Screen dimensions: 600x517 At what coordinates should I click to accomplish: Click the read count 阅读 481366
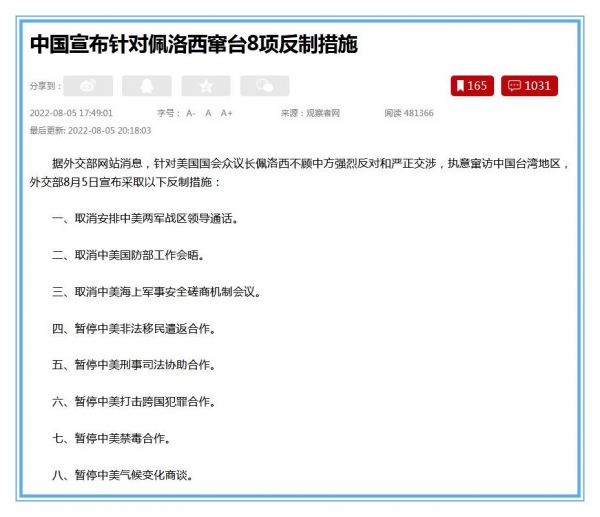[409, 113]
